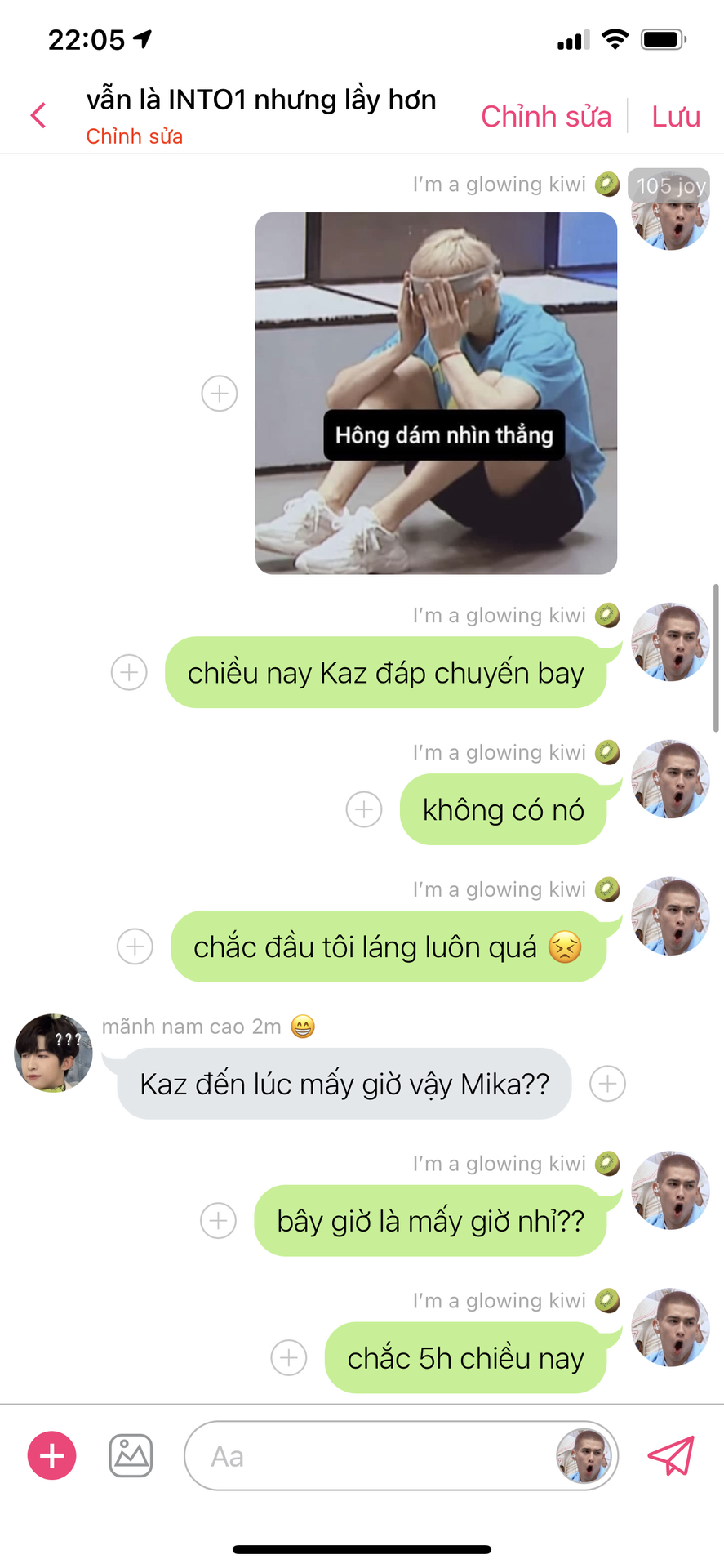Click the "Lưu" save button

coord(676,116)
